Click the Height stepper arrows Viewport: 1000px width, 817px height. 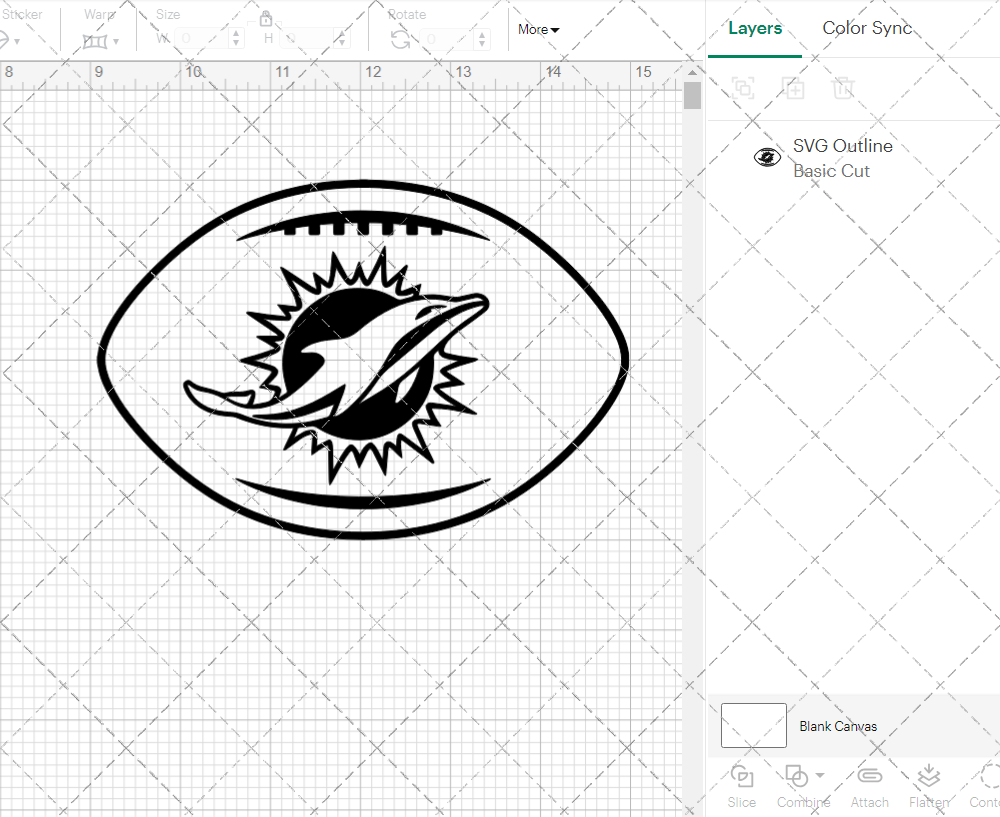(342, 39)
